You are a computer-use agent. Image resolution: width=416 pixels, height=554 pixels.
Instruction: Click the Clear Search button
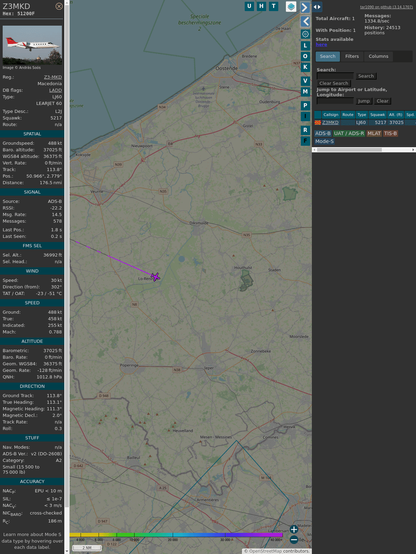pos(334,83)
